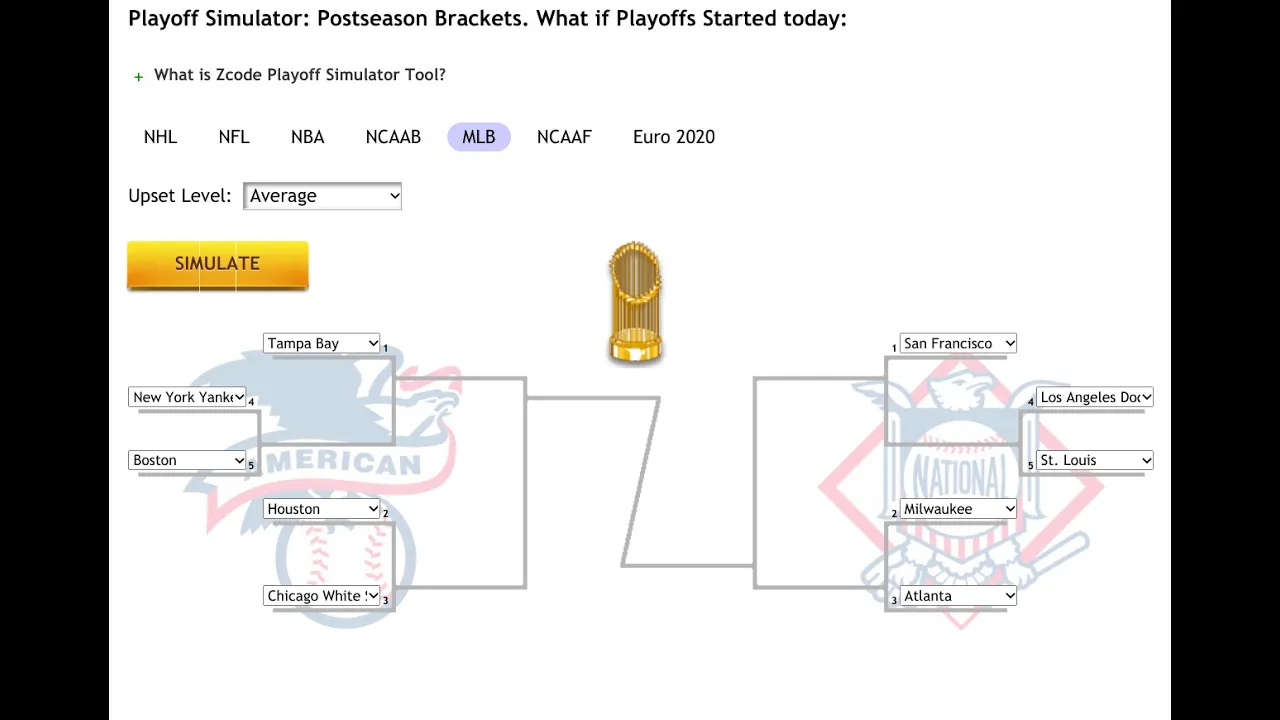Expand 'What is Zcode Playoff Simulator Tool?'
This screenshot has width=1280, height=720.
(299, 75)
